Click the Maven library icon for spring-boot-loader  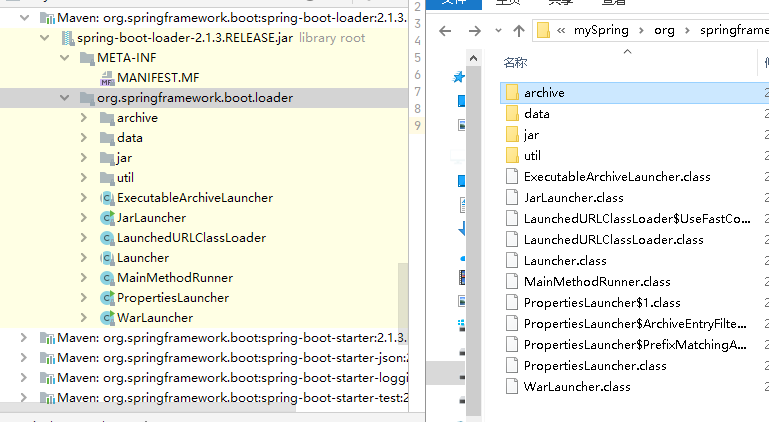pos(47,18)
